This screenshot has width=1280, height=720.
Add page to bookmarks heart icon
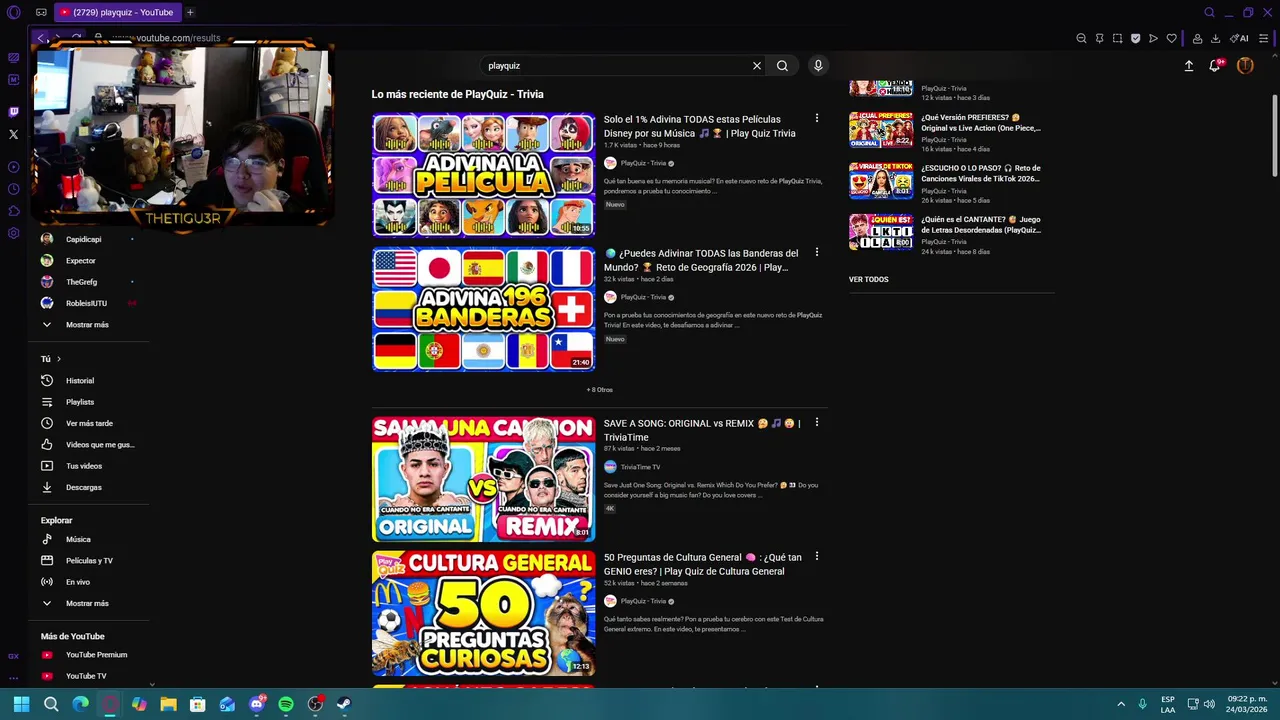point(1172,38)
